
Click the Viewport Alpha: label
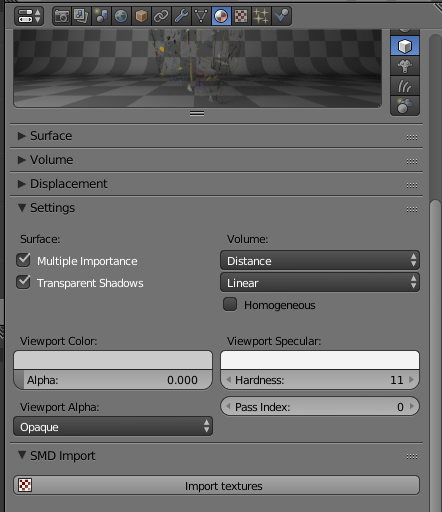click(x=59, y=407)
